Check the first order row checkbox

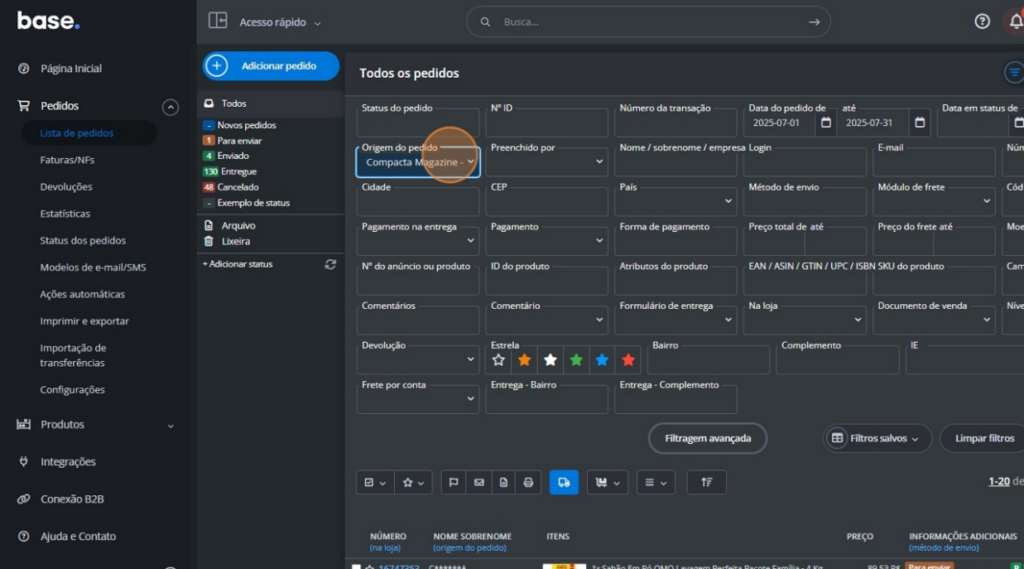click(356, 567)
